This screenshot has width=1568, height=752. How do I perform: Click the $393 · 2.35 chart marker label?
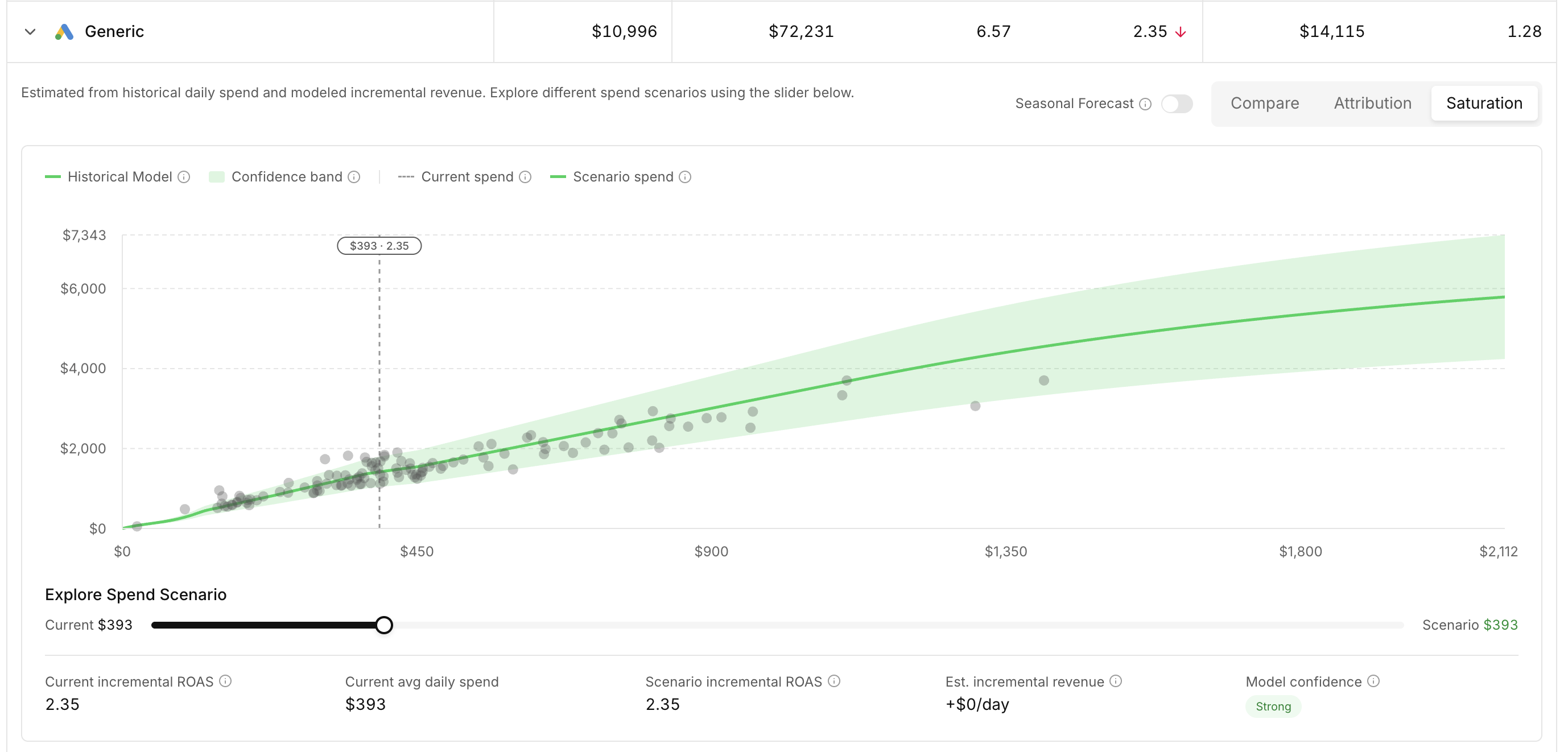point(379,246)
